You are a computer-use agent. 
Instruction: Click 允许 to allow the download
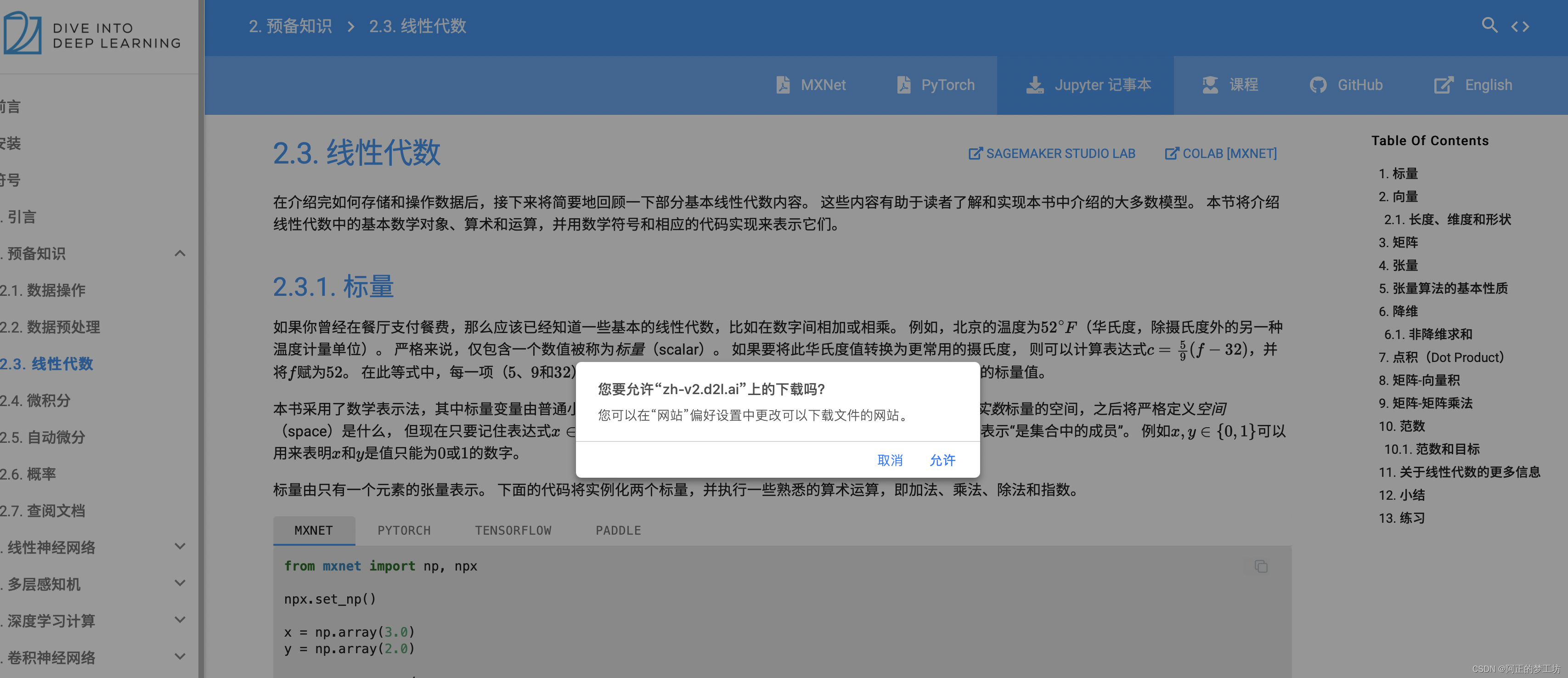click(942, 460)
